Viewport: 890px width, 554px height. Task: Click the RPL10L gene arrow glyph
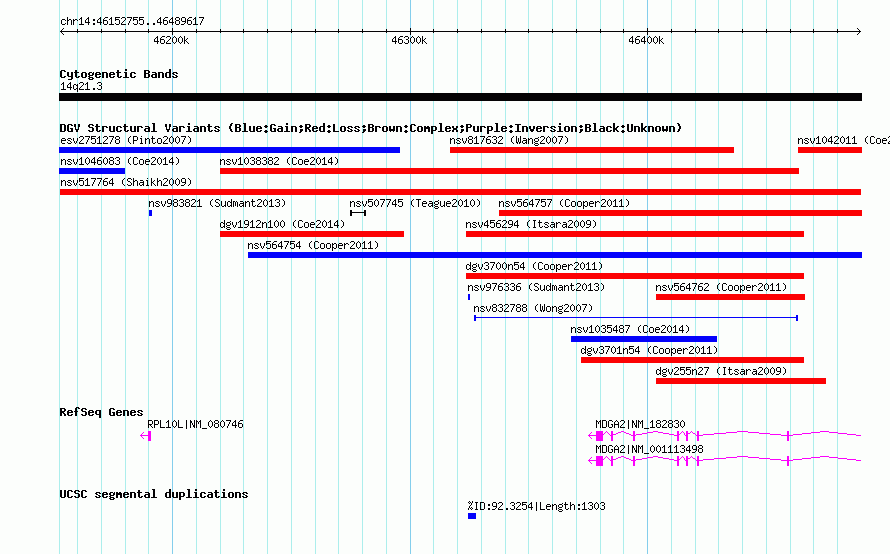pyautogui.click(x=145, y=436)
